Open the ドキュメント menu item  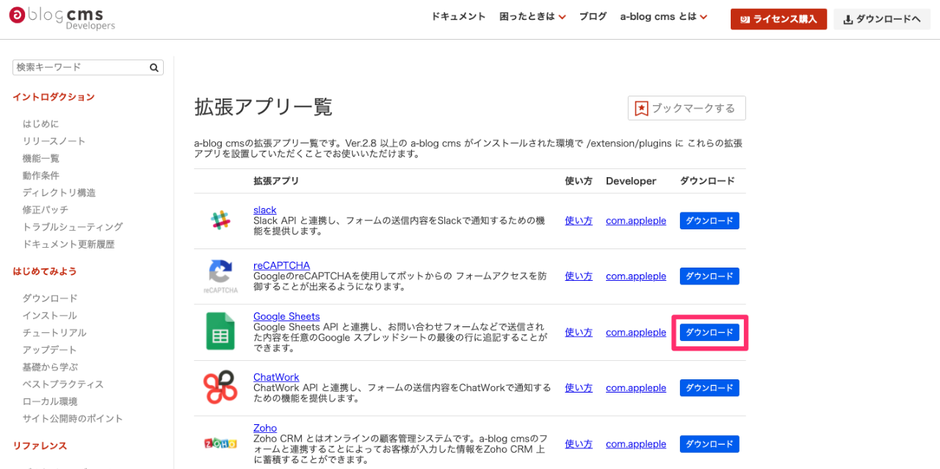tap(458, 17)
